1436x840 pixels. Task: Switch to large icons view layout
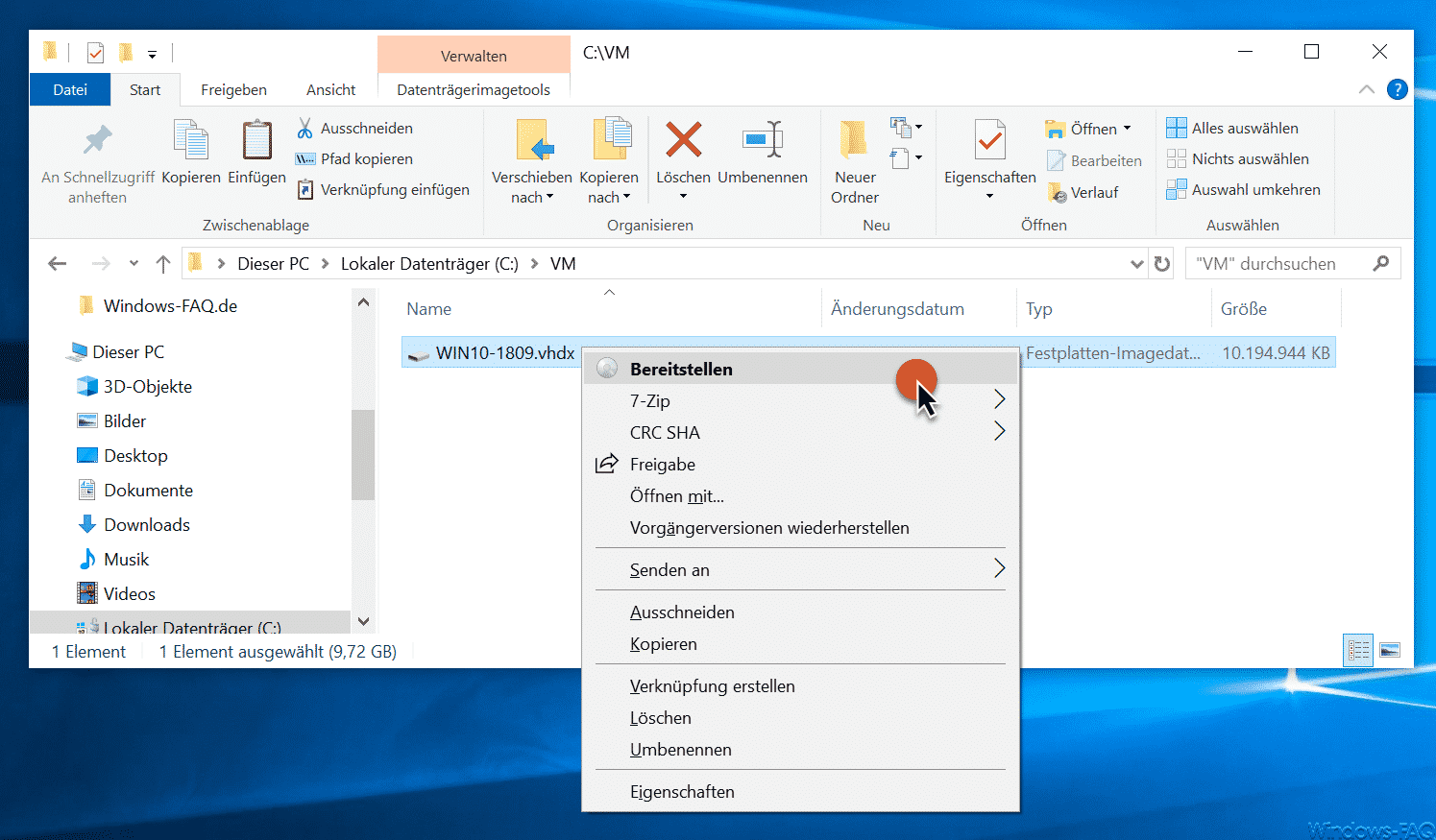tap(1390, 650)
